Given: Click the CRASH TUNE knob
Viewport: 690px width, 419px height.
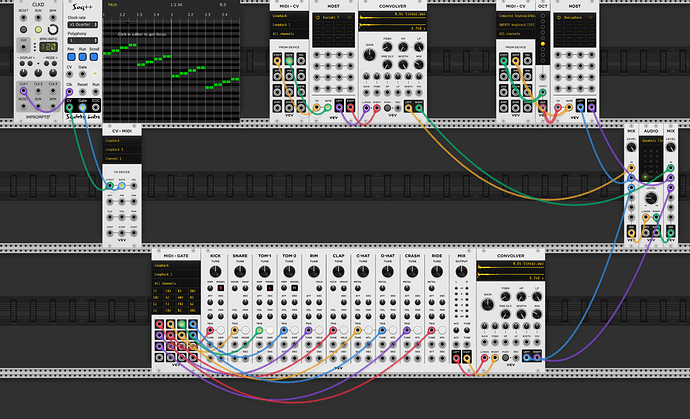Looking at the screenshot, I should coord(412,271).
